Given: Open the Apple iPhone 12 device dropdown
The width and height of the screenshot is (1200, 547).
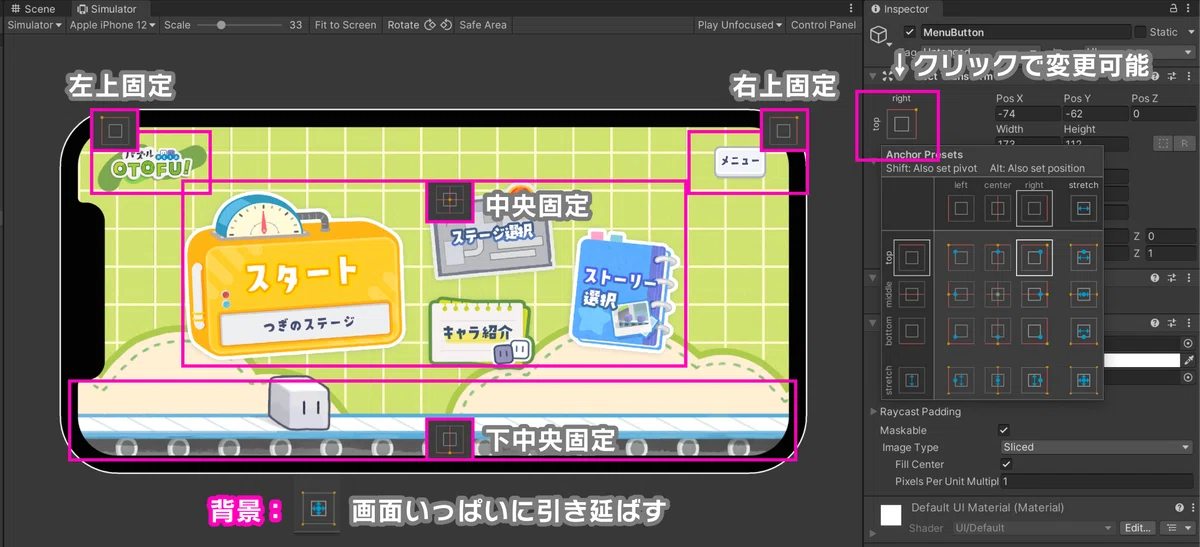Looking at the screenshot, I should click(x=111, y=25).
